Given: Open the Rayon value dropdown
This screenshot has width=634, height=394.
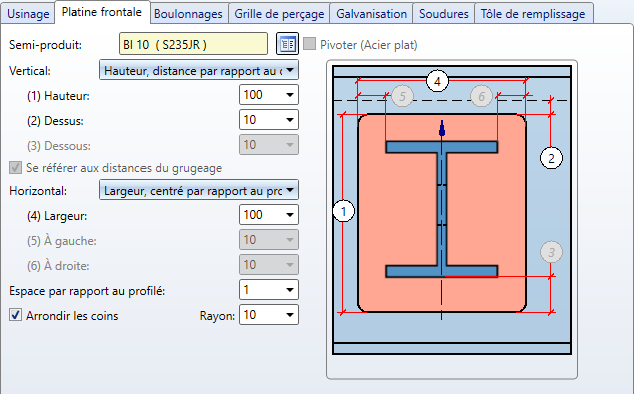Looking at the screenshot, I should tap(290, 315).
